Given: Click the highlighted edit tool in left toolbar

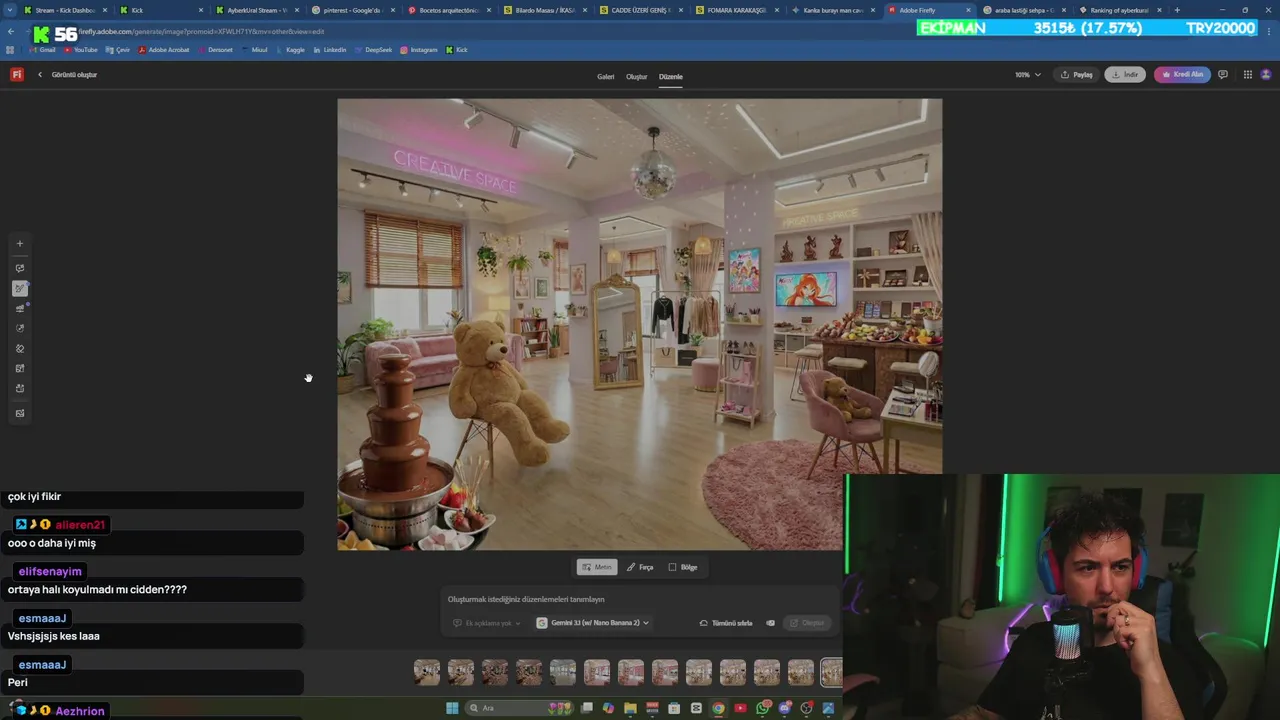Looking at the screenshot, I should (x=19, y=288).
